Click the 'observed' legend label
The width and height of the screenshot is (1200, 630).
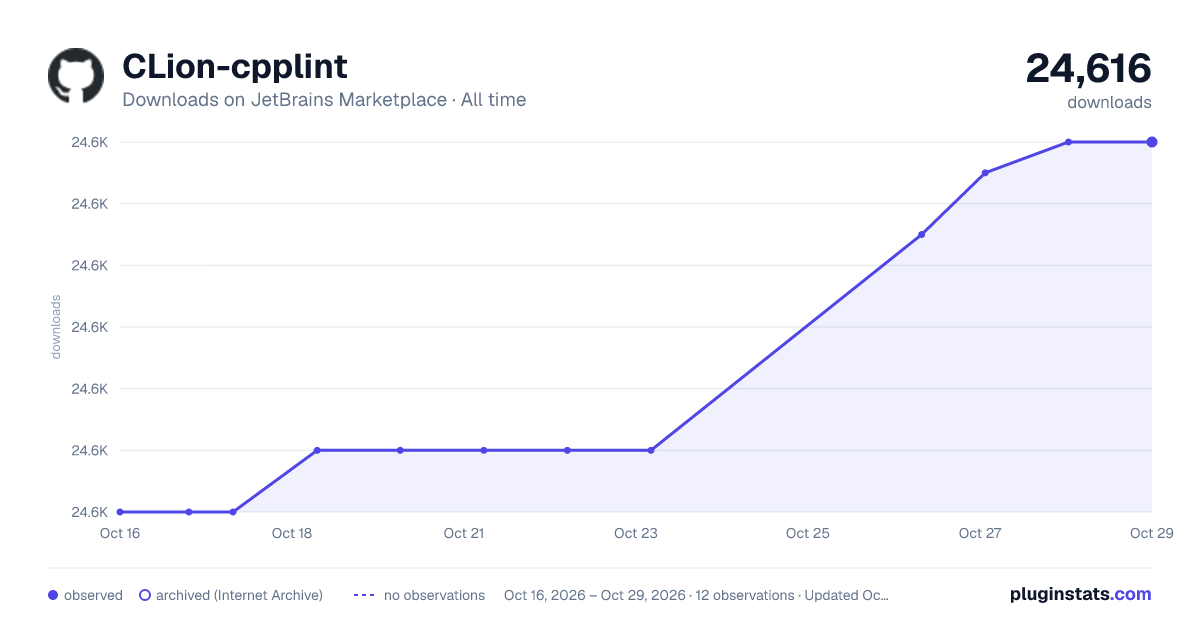93,595
